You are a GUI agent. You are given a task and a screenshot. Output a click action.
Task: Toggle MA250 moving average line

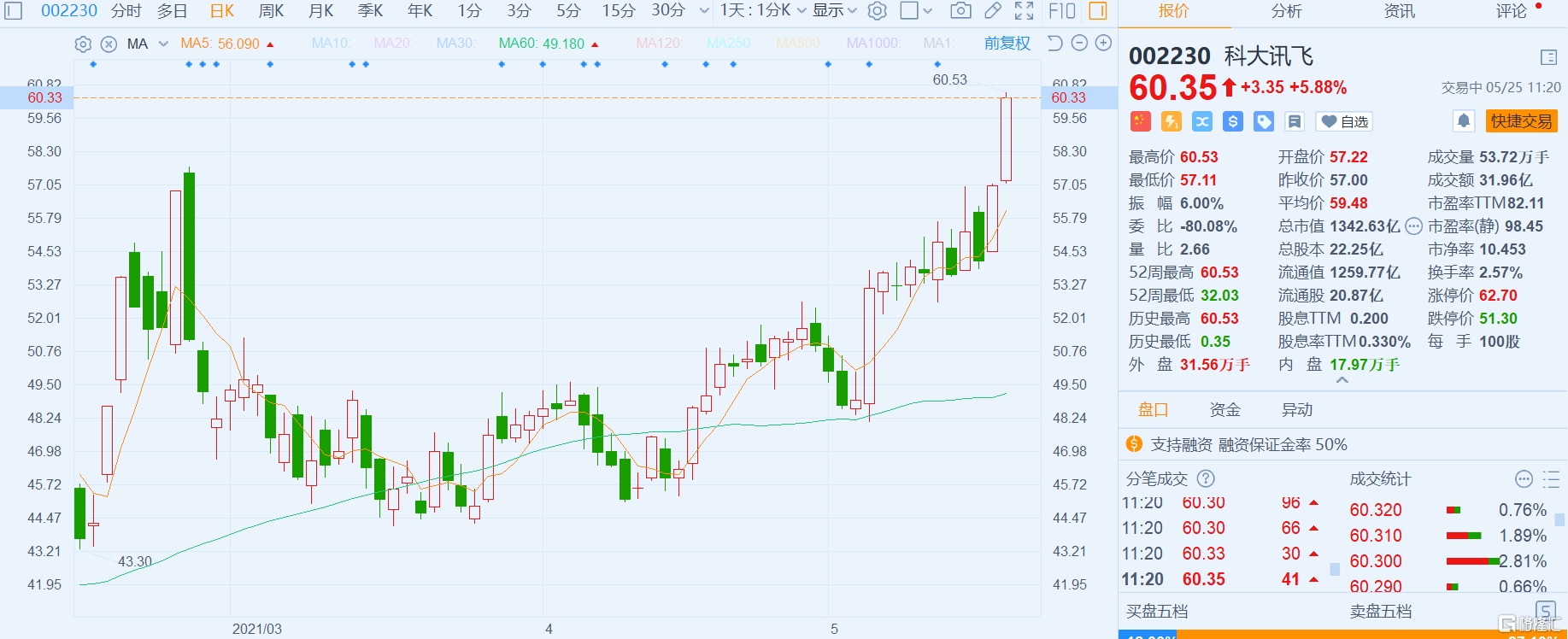point(730,44)
